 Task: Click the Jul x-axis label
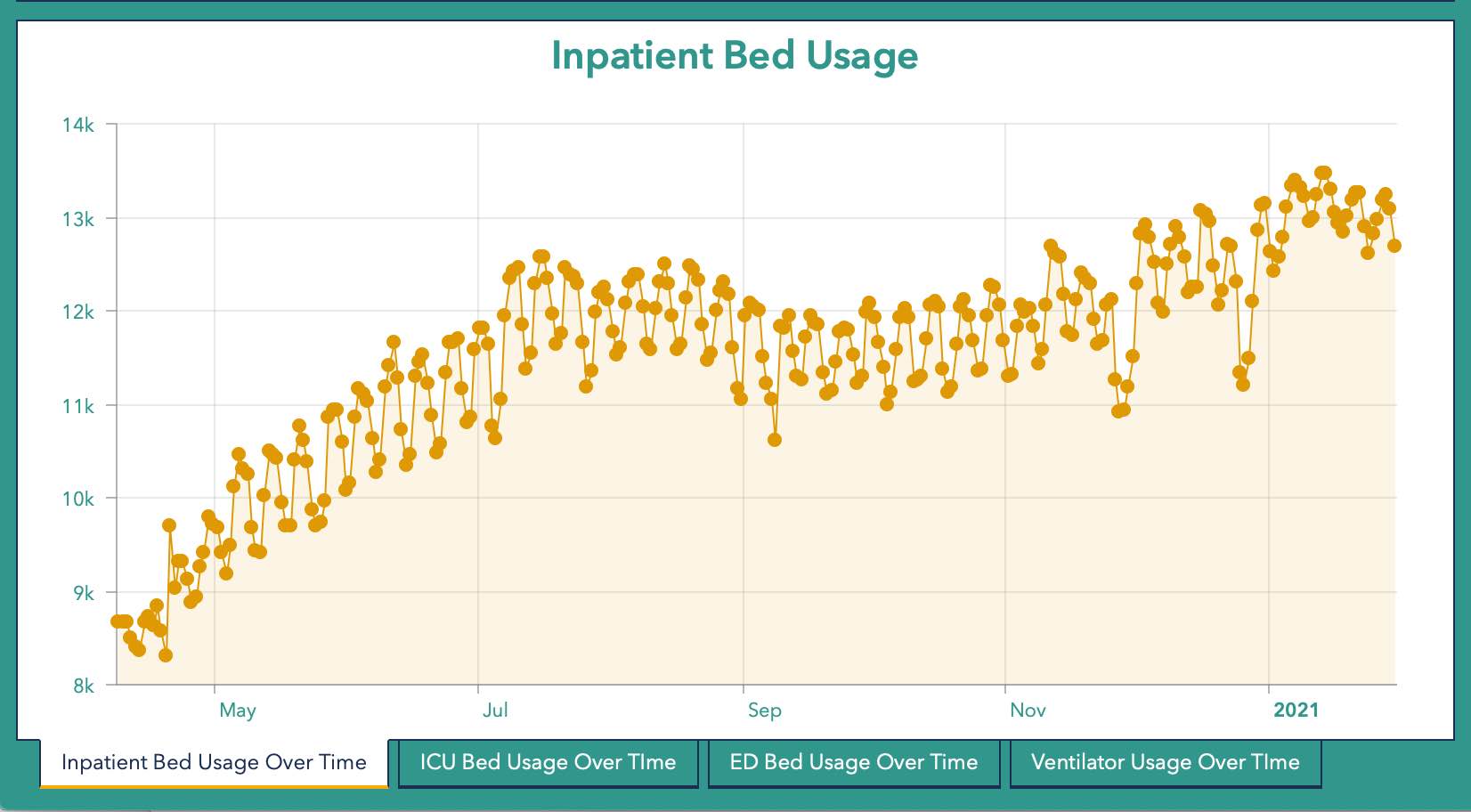(495, 710)
